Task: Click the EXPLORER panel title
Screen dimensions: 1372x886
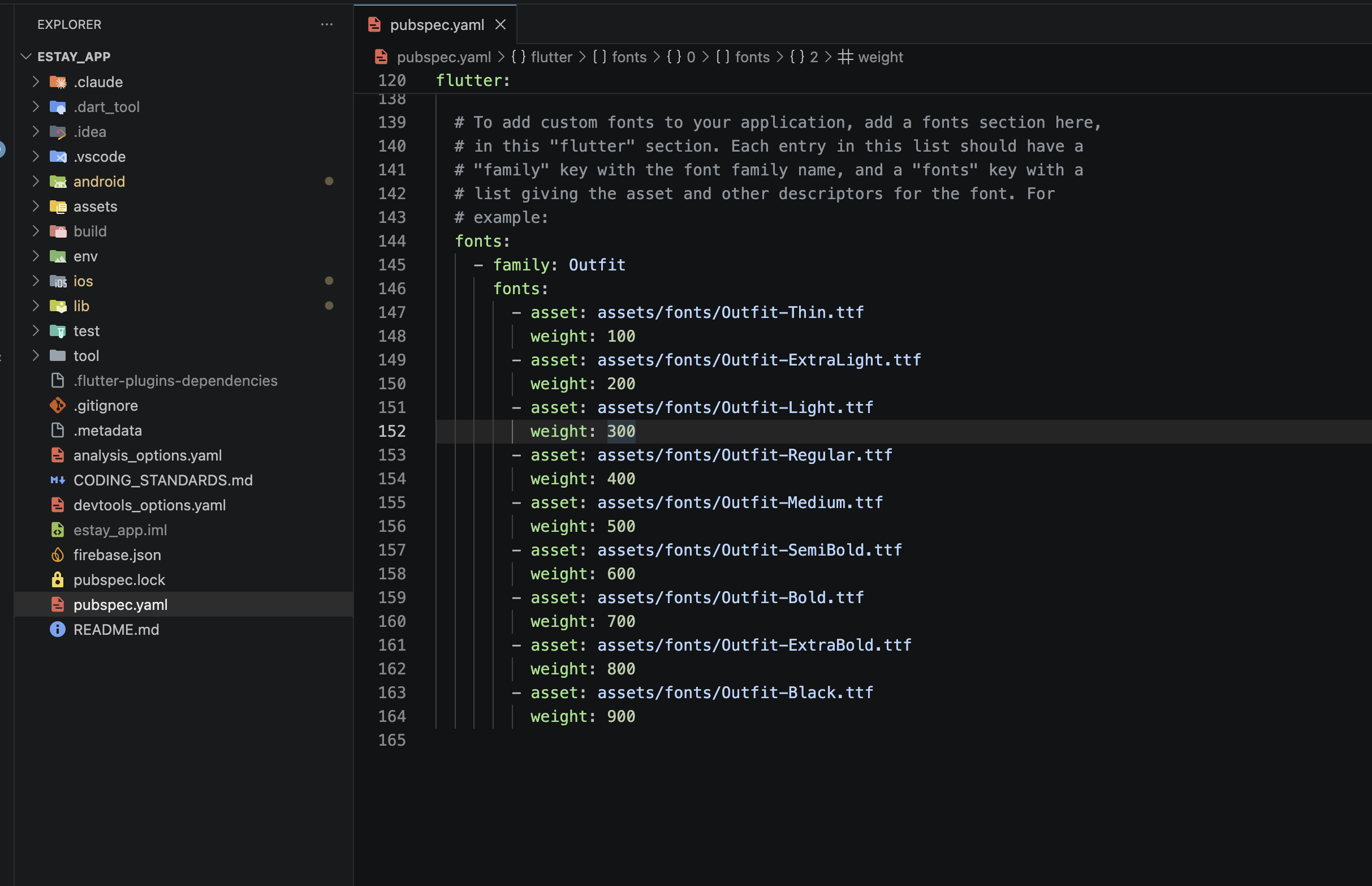Action: tap(69, 25)
